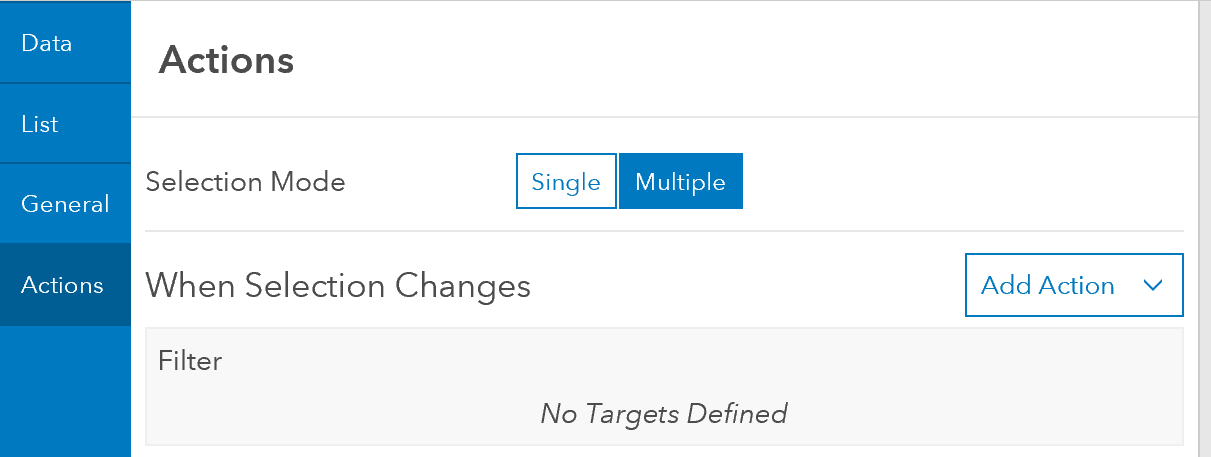Viewport: 1211px width, 457px height.
Task: Click the Add Action button text
Action: (x=1048, y=285)
